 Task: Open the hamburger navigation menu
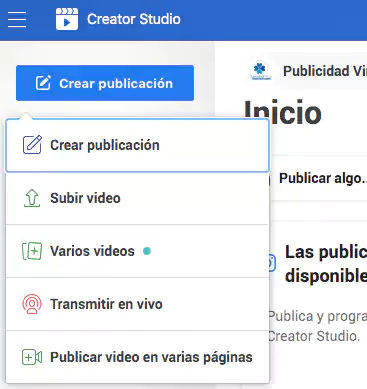pyautogui.click(x=17, y=19)
